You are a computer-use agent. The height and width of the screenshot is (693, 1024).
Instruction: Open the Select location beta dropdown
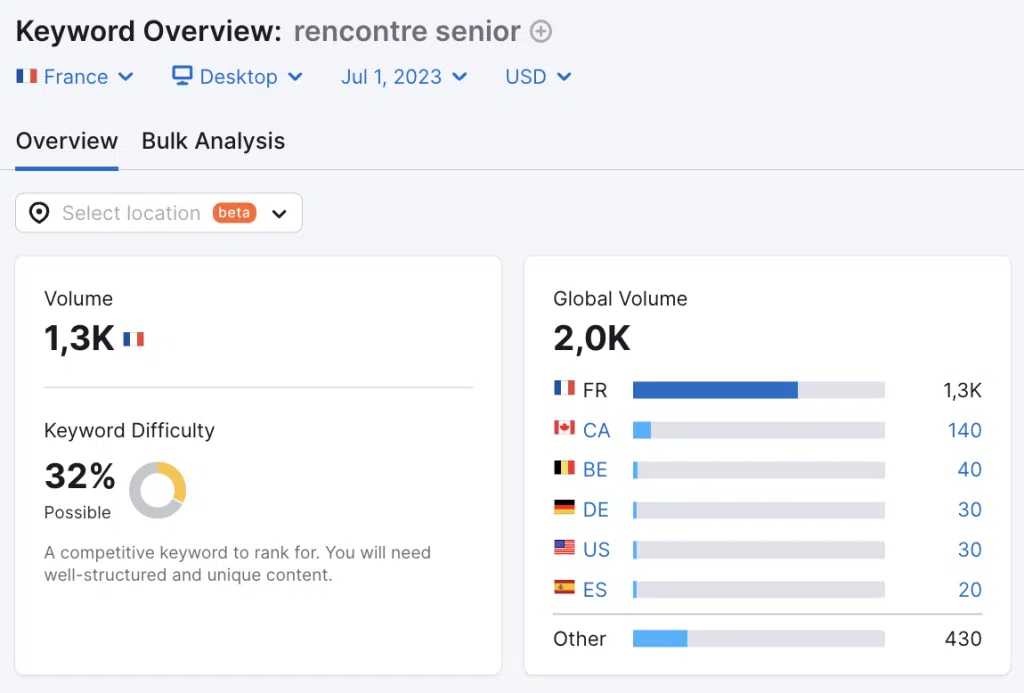click(159, 213)
